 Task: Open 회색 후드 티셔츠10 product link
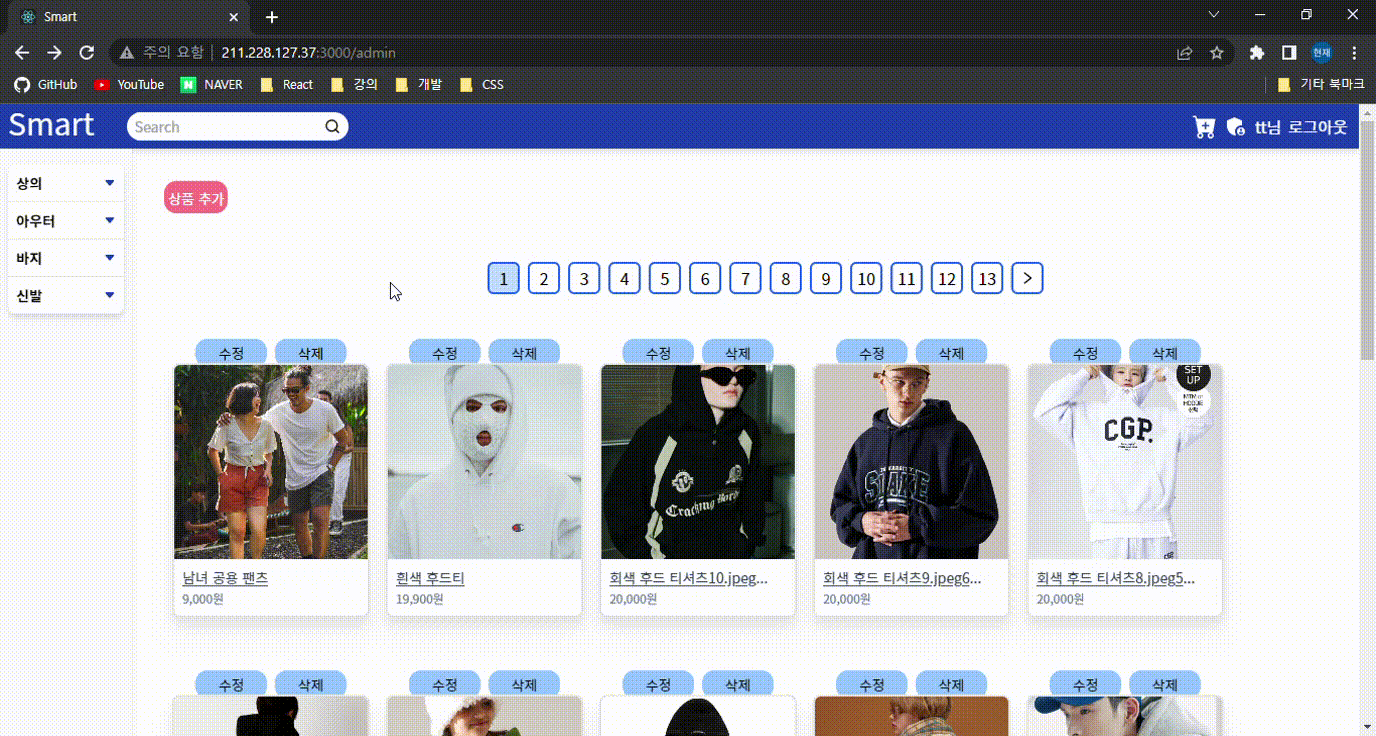(x=688, y=578)
